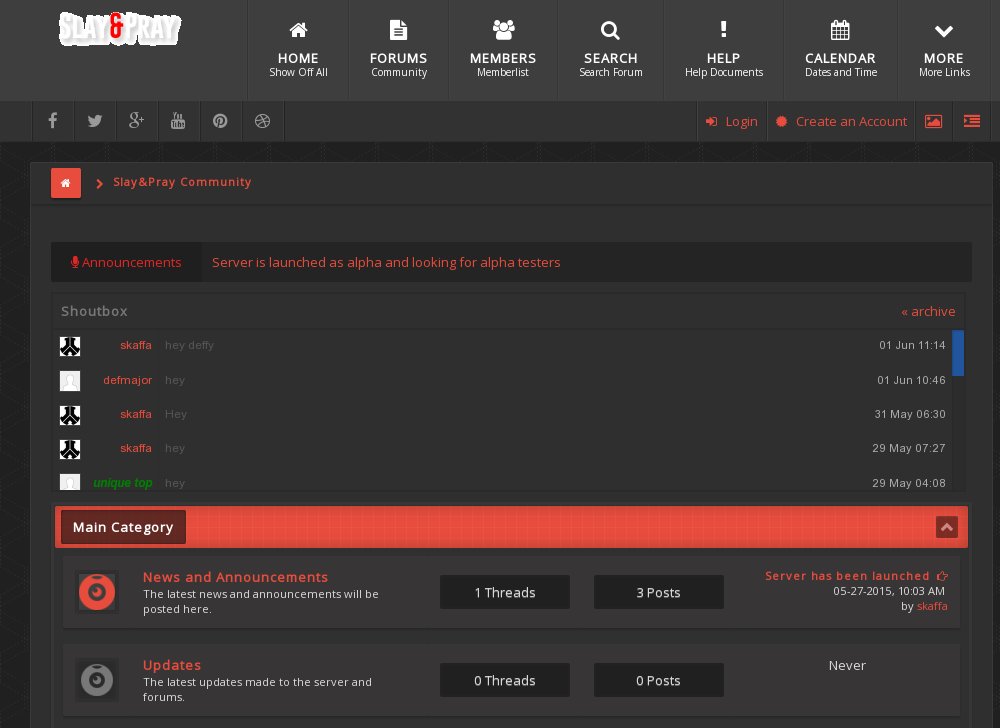The image size is (1000, 728).
Task: Click the Shoutbox scrollbar handle
Action: [x=958, y=353]
